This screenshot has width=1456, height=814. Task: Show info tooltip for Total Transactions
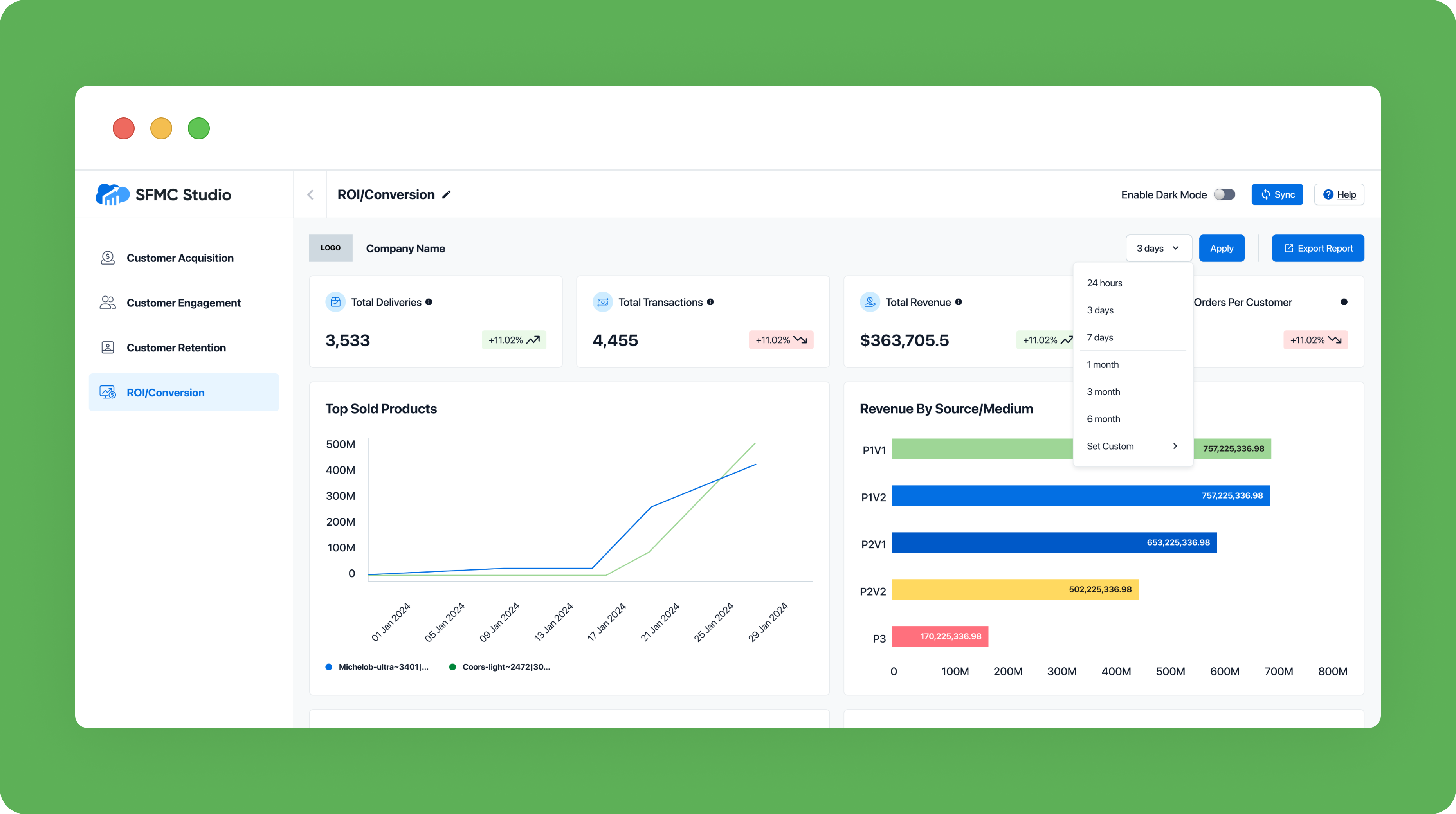click(710, 302)
